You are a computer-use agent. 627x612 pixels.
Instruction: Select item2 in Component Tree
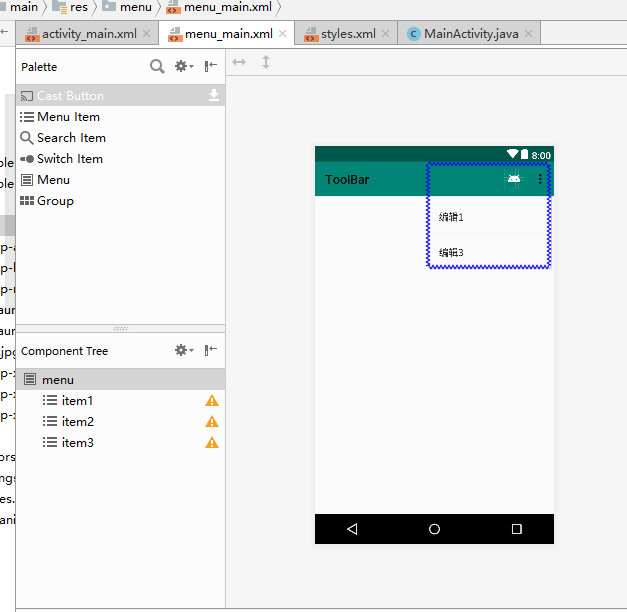(120, 422)
